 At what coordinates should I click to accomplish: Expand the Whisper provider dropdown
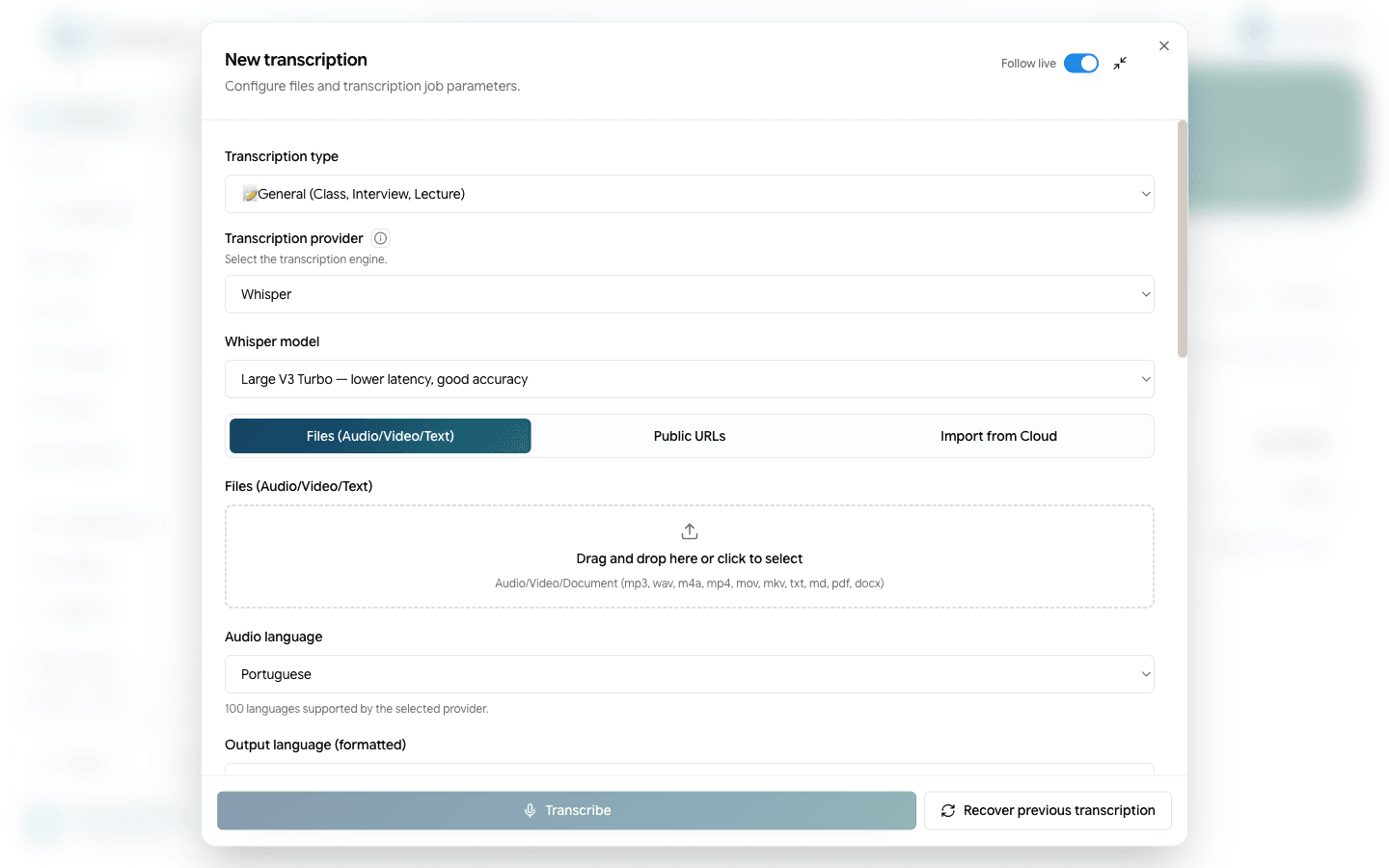(690, 294)
